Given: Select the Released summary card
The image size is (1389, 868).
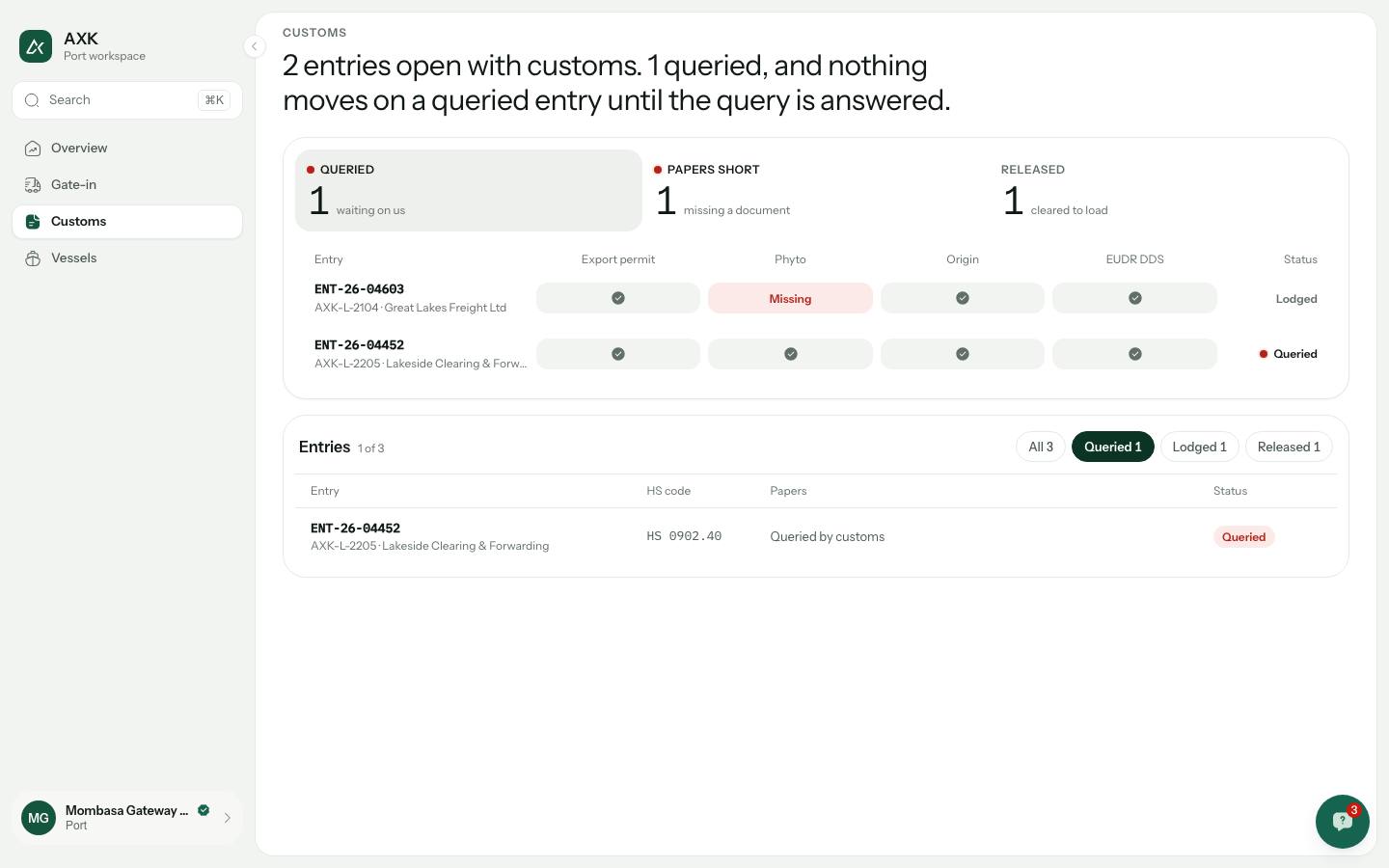Looking at the screenshot, I should [x=1163, y=190].
